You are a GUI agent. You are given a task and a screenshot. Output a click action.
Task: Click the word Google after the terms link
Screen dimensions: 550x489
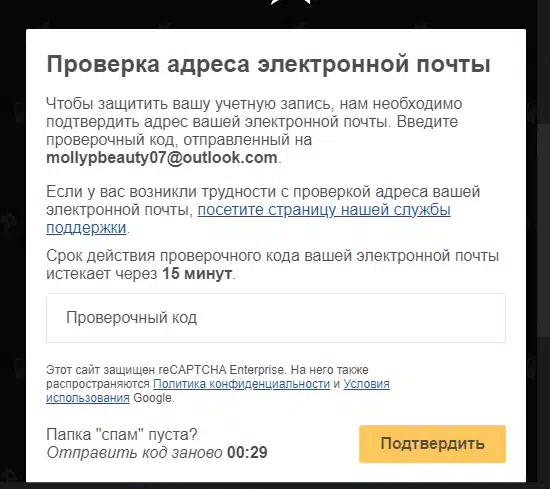click(x=153, y=398)
